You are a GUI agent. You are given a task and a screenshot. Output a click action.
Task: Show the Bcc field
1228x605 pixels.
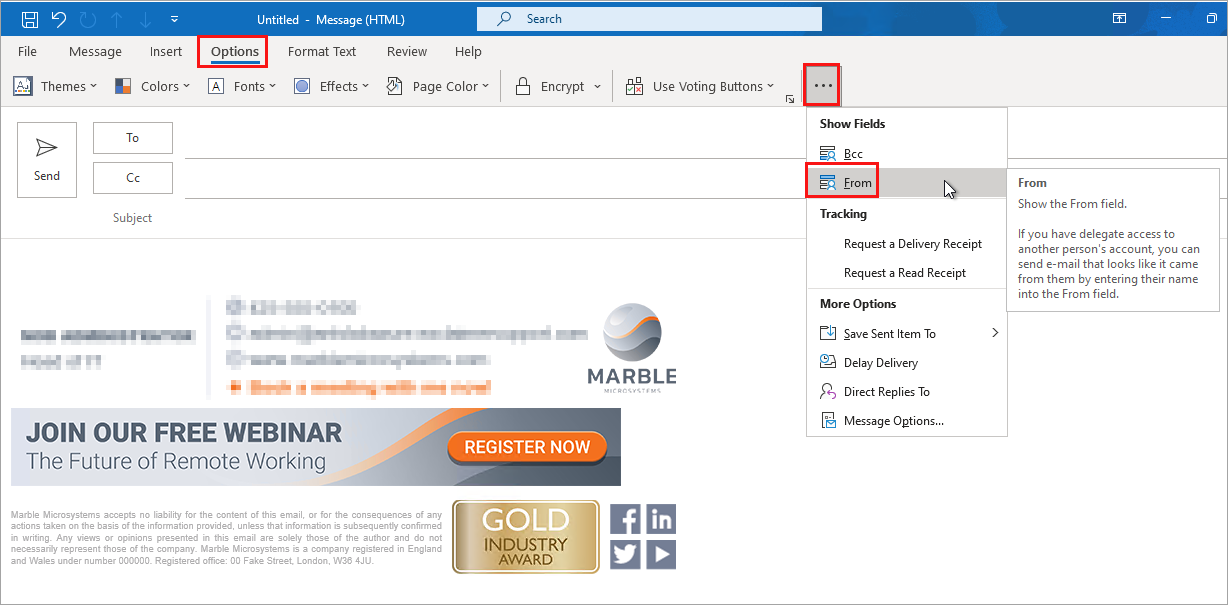coord(852,154)
